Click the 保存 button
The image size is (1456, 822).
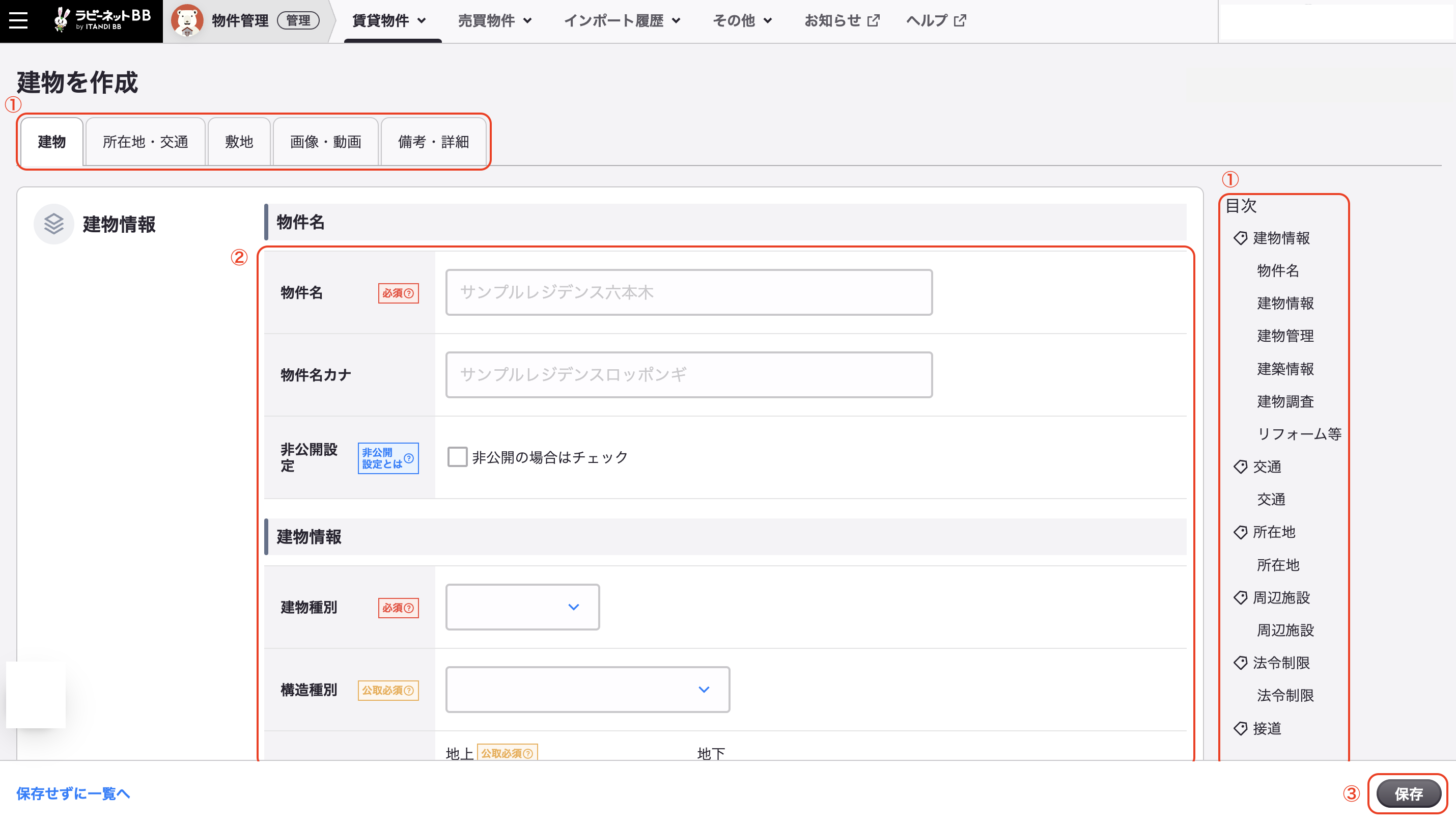click(1409, 793)
